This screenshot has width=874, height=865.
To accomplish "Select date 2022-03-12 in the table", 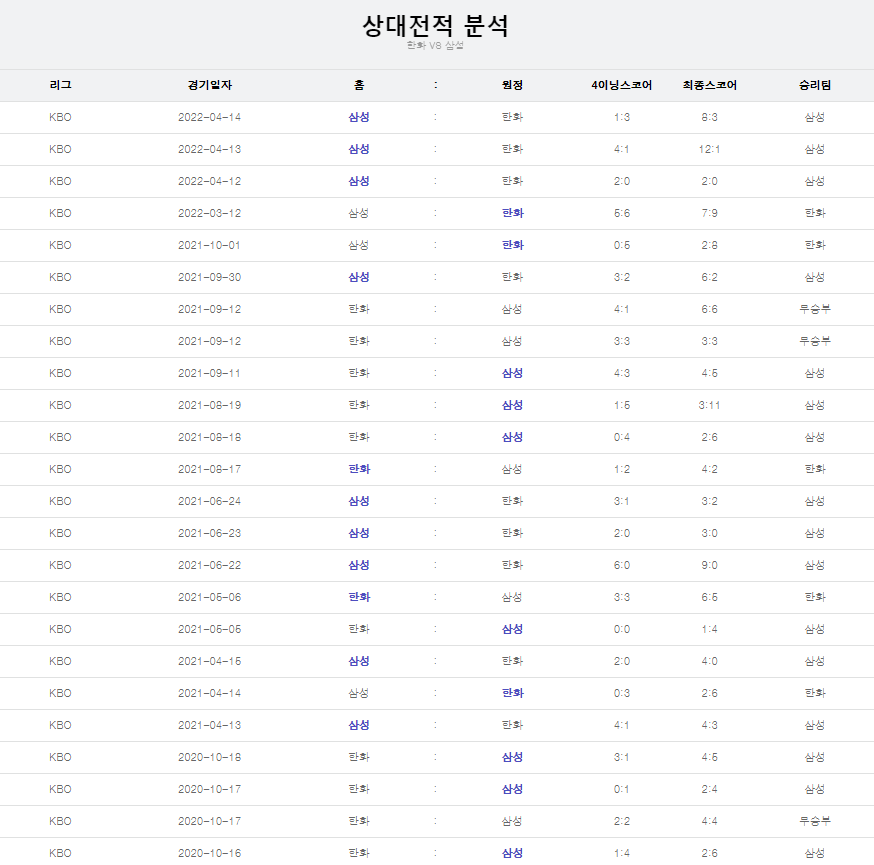I will click(210, 213).
